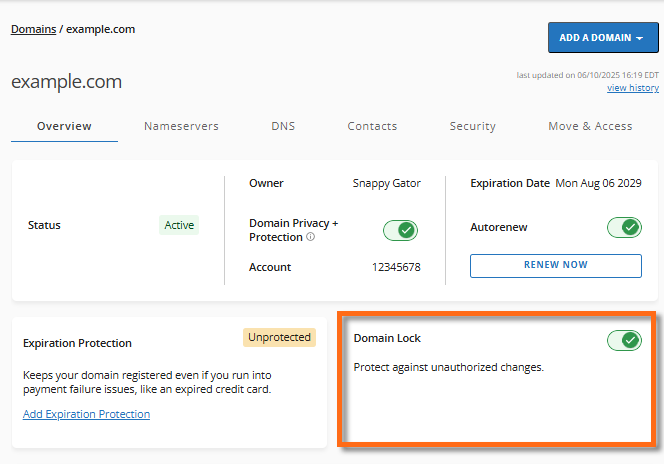Switch to the Nameservers tab
This screenshot has width=664, height=464.
[x=181, y=127]
